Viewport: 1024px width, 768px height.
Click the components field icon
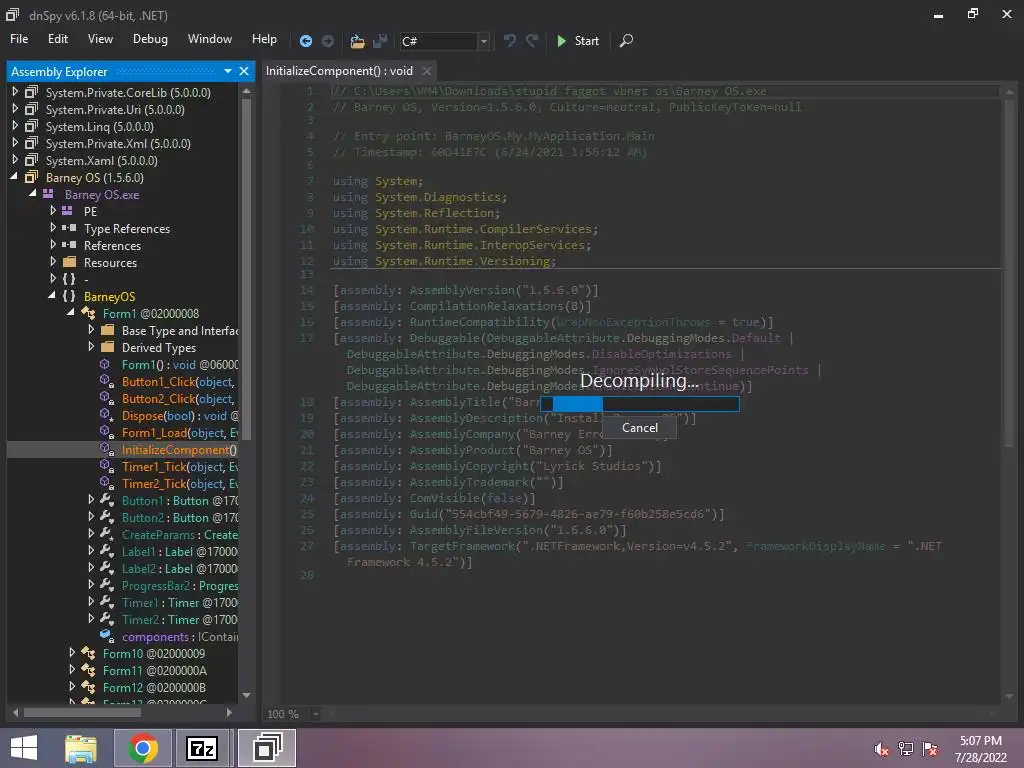pos(106,636)
